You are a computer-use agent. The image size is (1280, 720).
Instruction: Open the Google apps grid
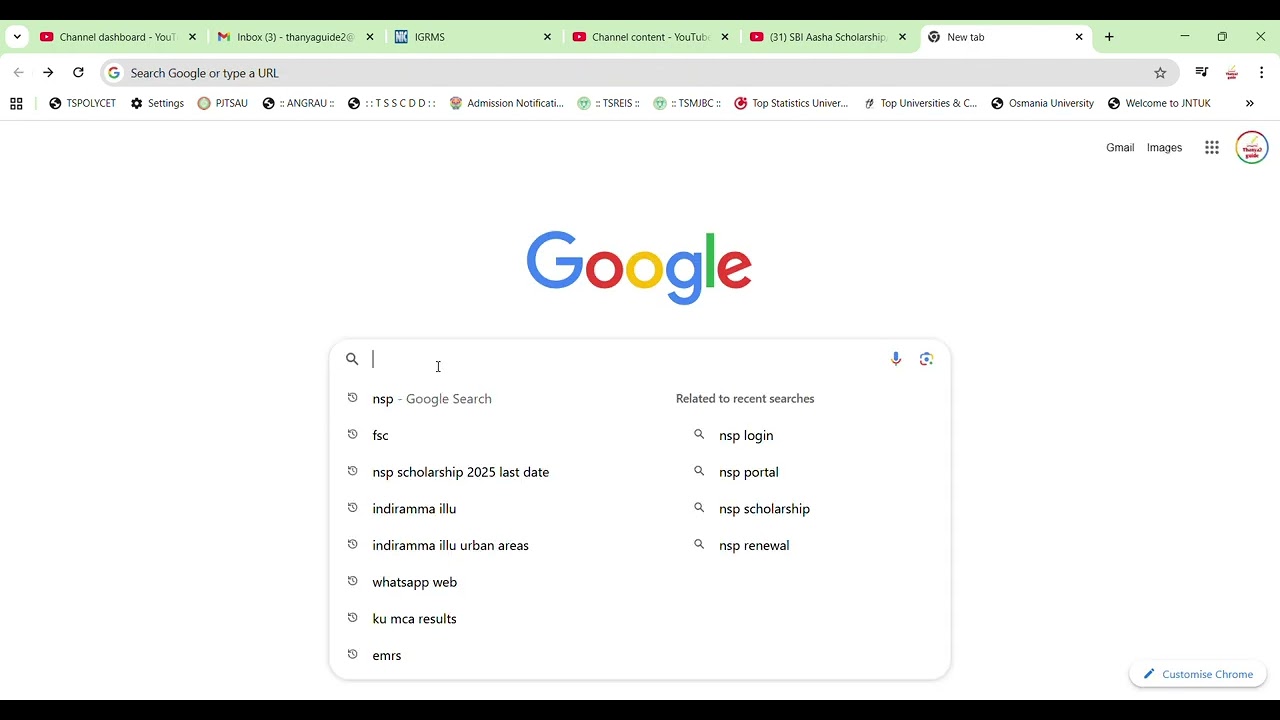point(1212,148)
